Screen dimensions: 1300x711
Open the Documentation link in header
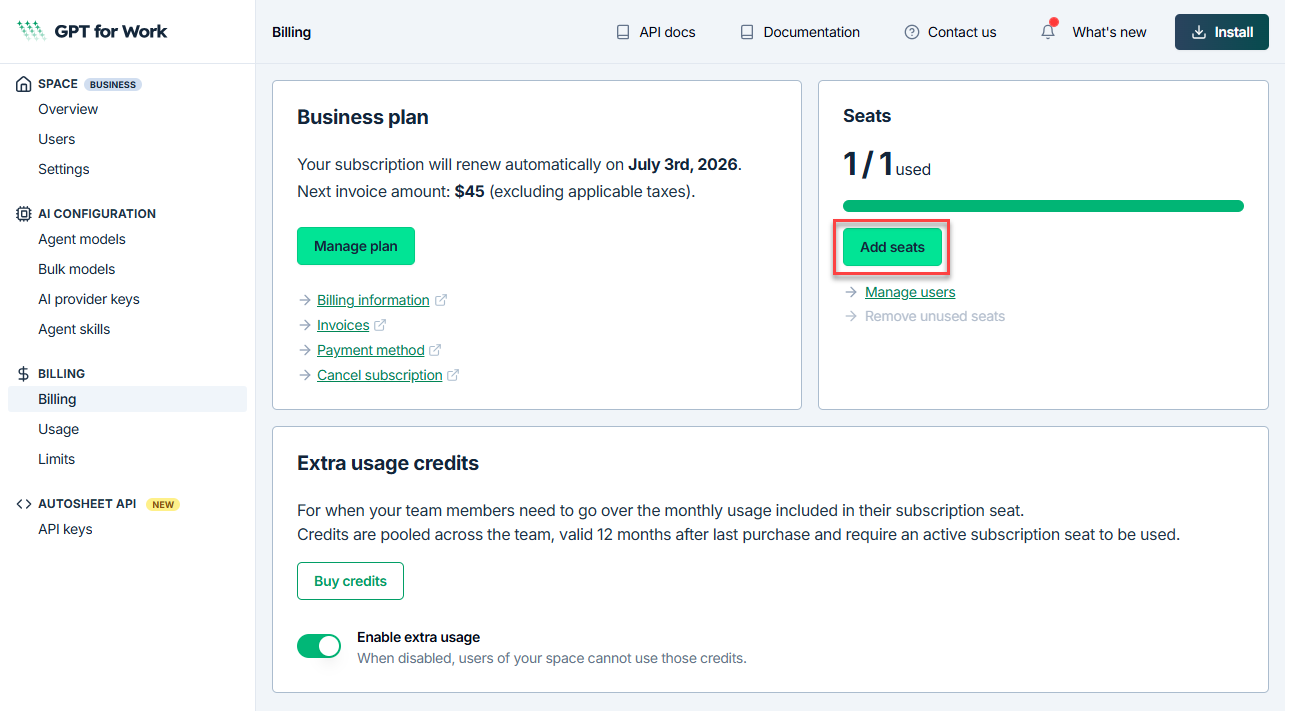(812, 32)
